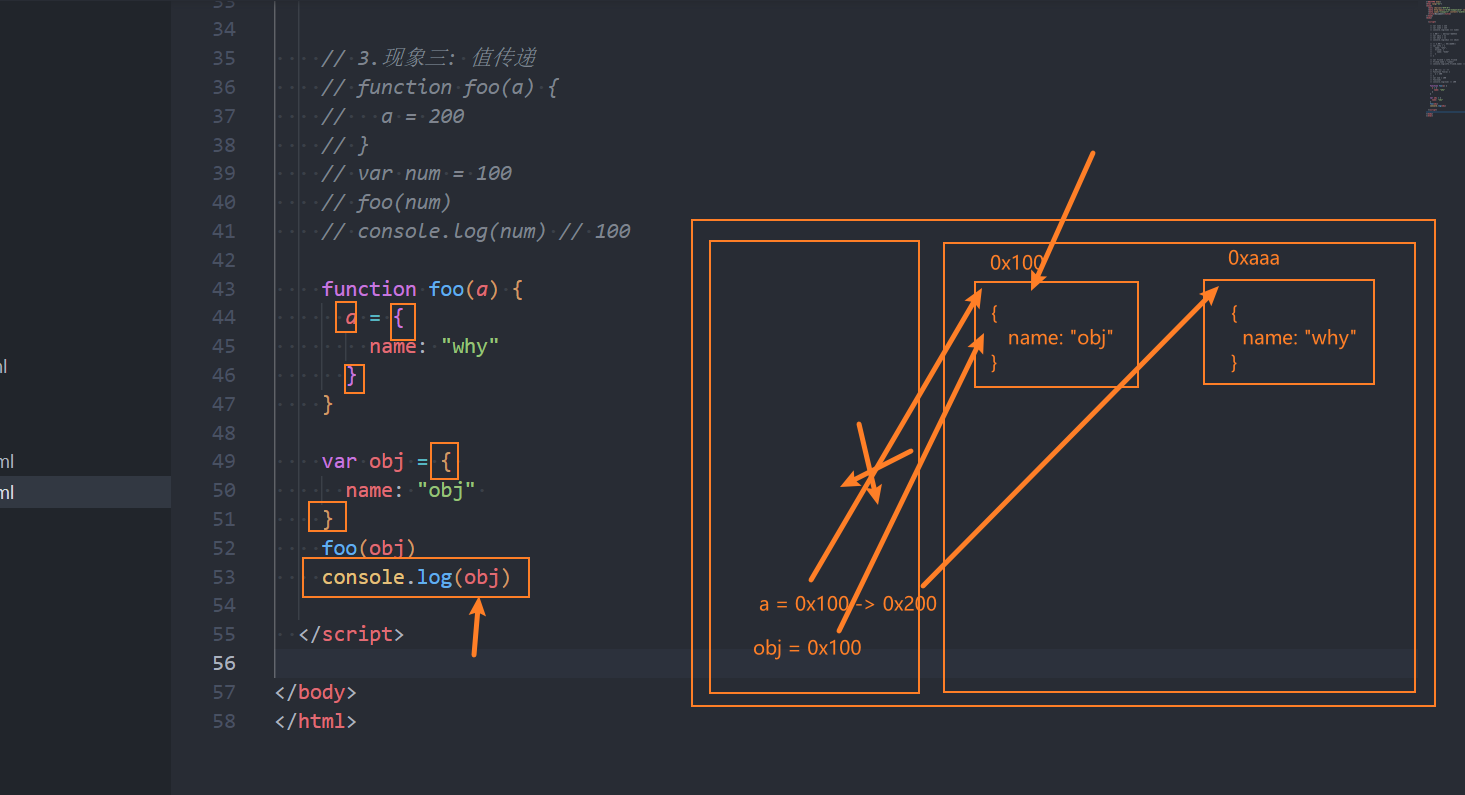Click the "var" keyword on line 49
The image size is (1465, 795).
(x=339, y=461)
